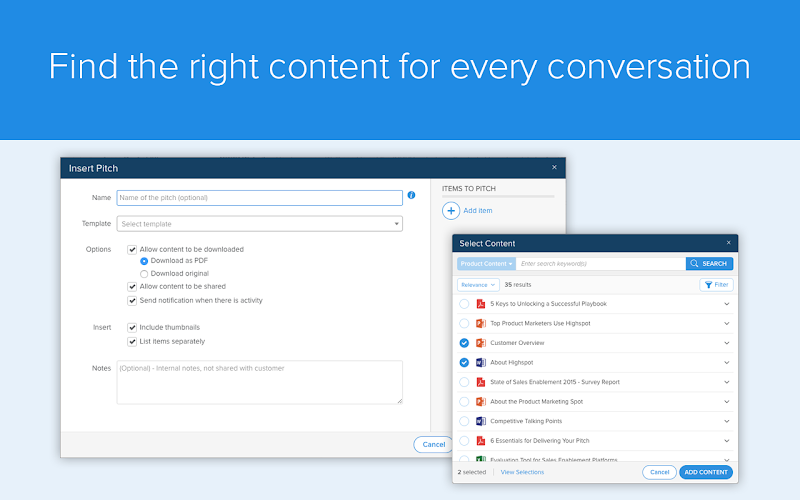Open the Relevance sort dropdown
Screen dimensions: 800x500
pos(478,285)
